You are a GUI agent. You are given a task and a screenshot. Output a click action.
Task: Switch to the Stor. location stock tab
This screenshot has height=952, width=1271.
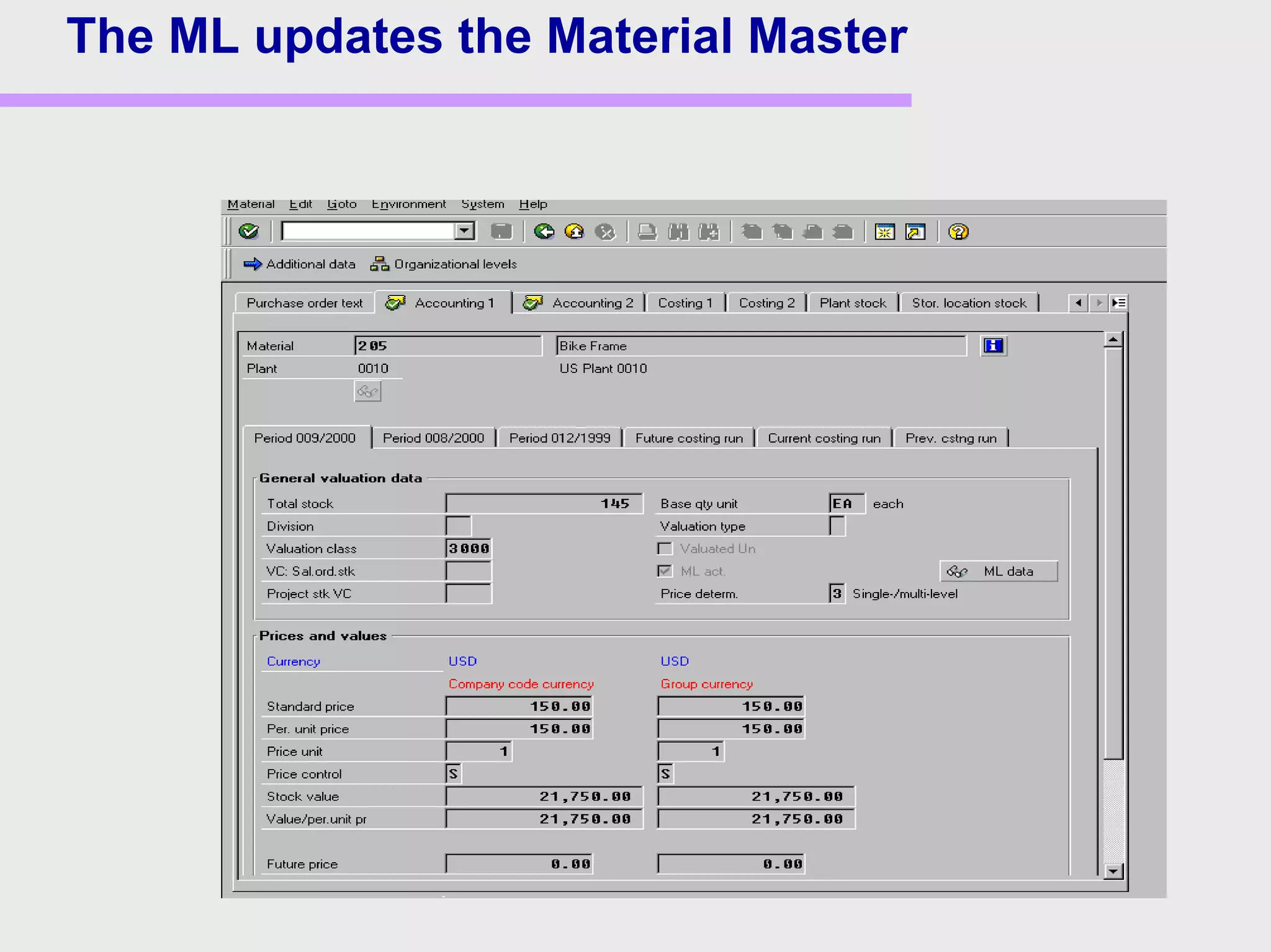969,303
